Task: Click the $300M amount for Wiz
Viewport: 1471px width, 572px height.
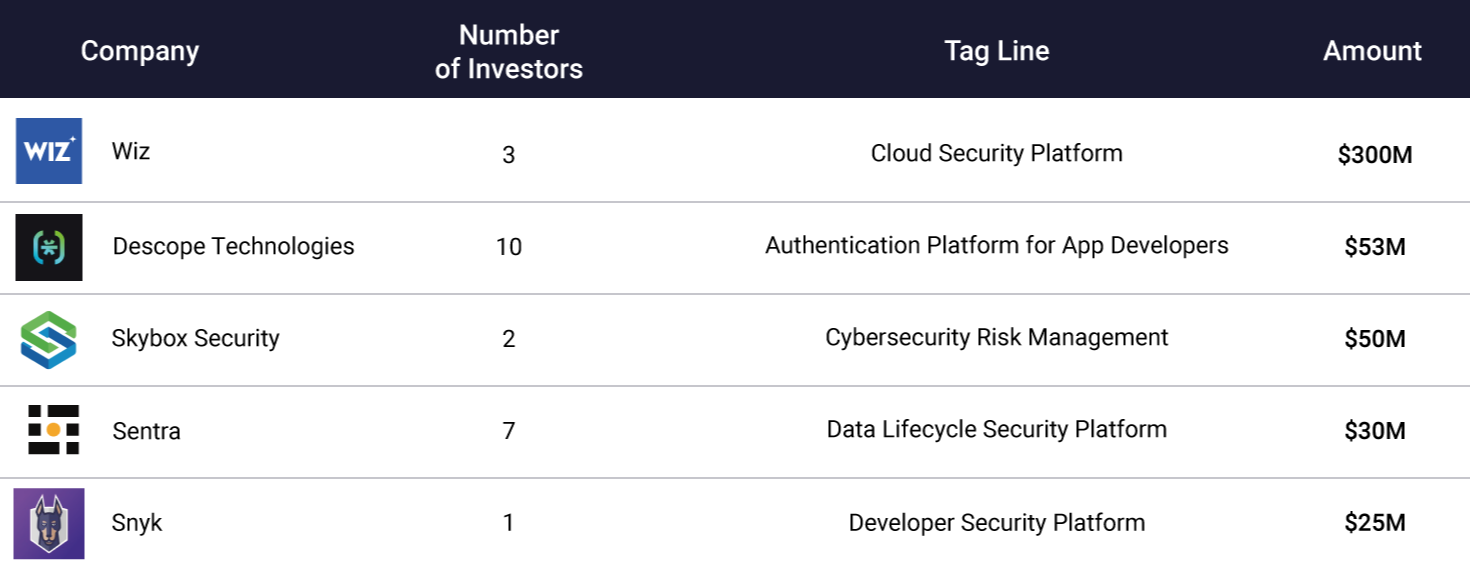Action: point(1374,155)
